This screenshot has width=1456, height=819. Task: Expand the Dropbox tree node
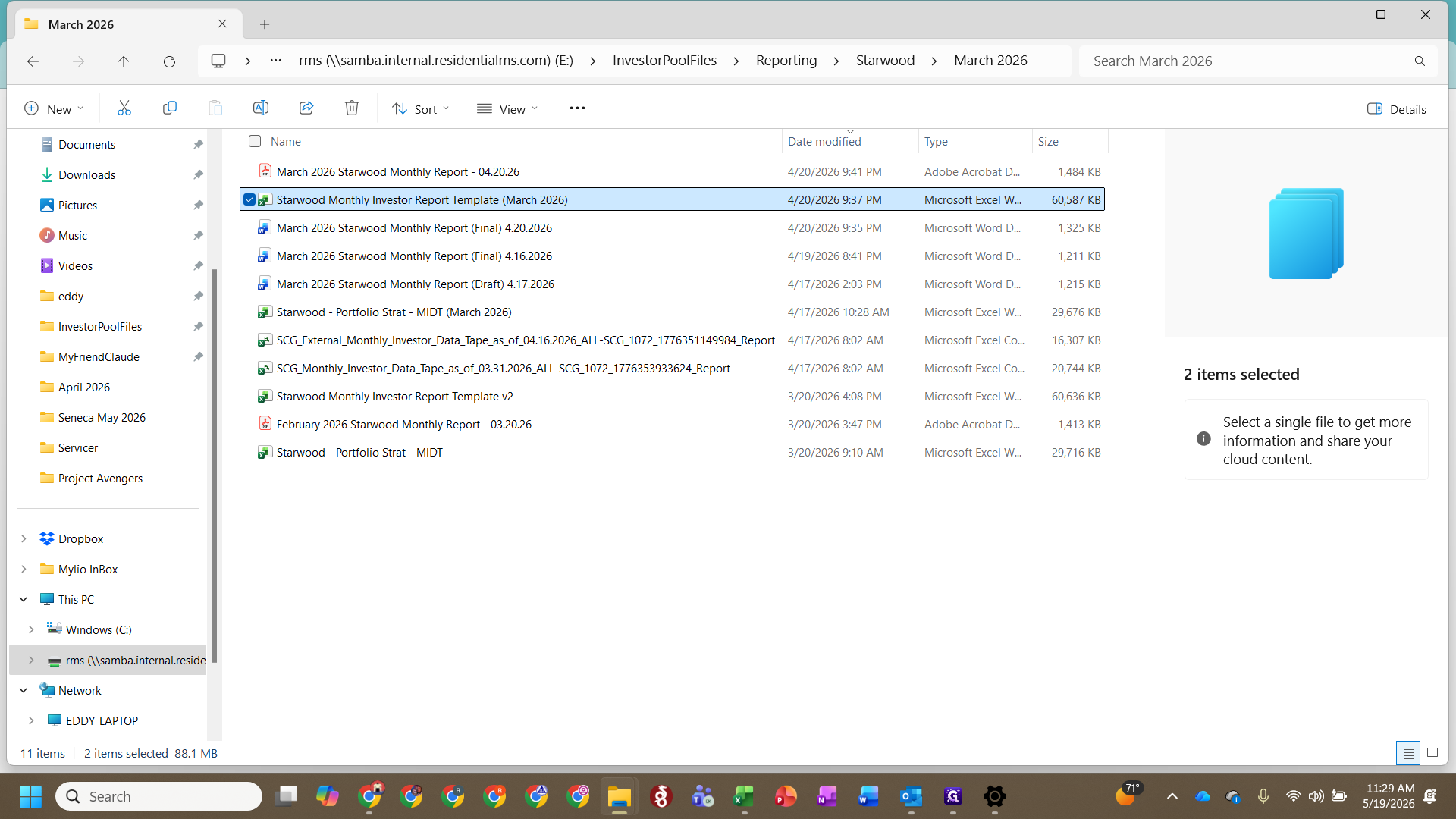(24, 538)
